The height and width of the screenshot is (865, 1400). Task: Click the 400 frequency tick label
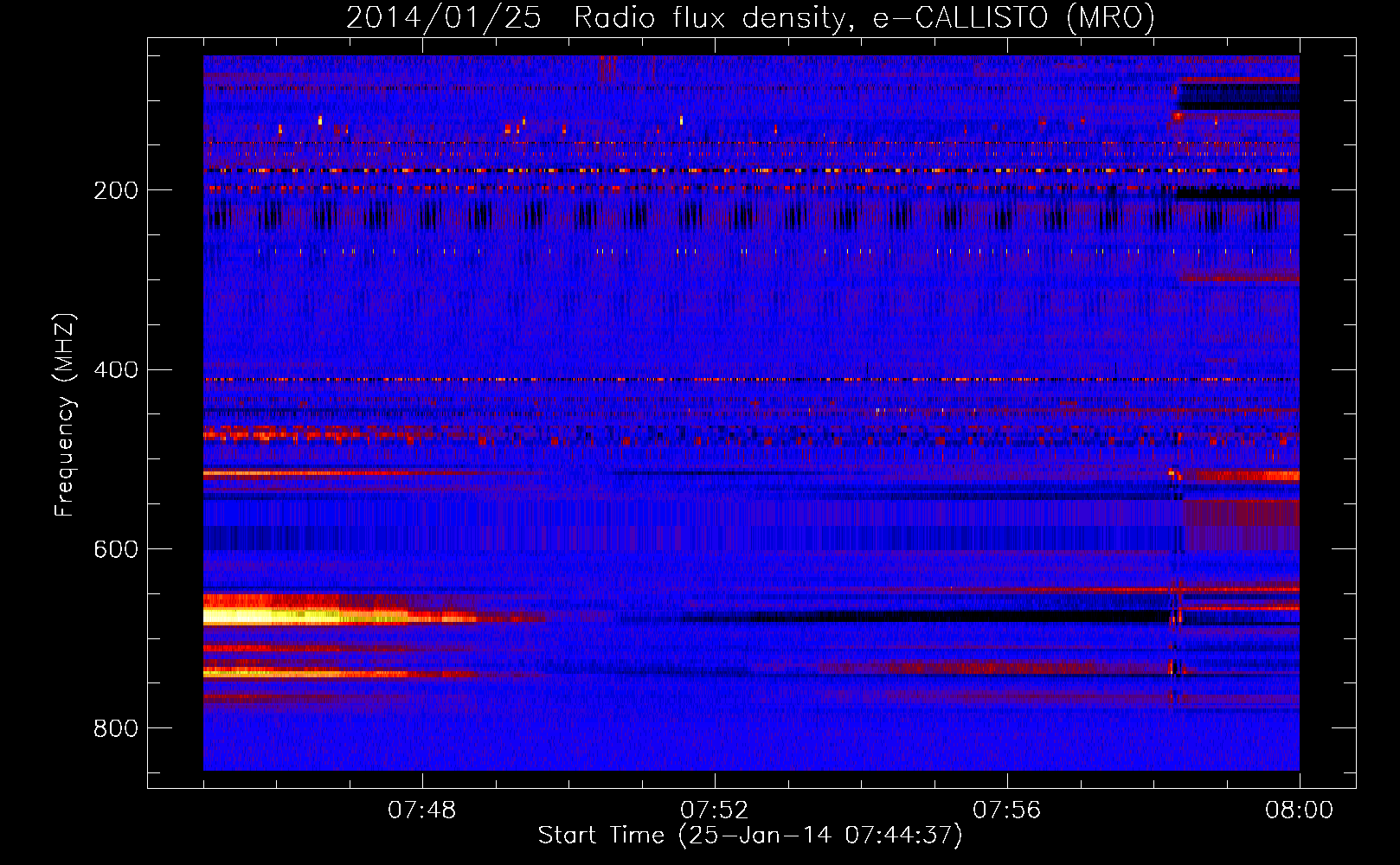coord(116,370)
